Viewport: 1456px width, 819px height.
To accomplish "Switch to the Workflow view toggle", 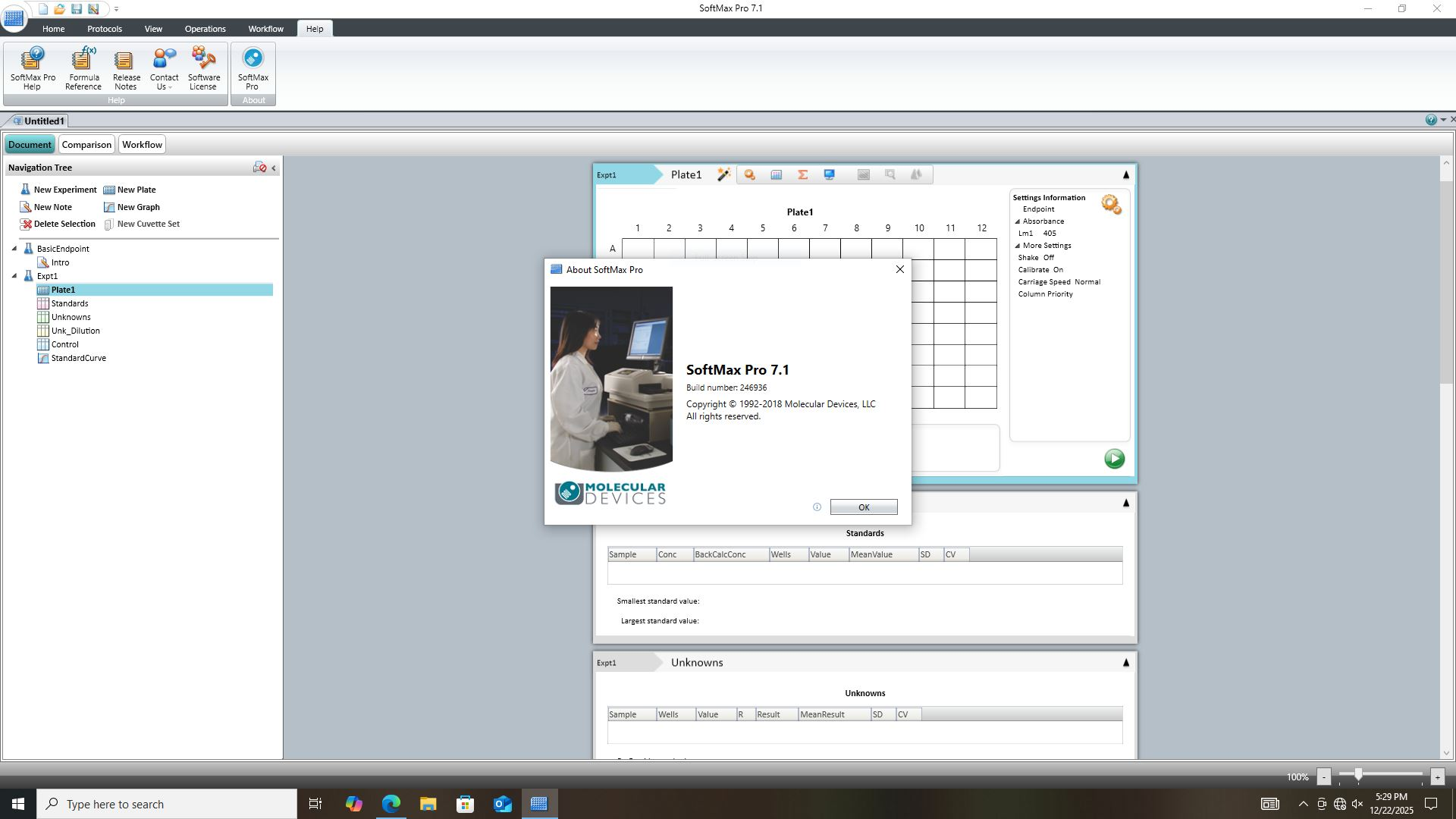I will pyautogui.click(x=142, y=145).
